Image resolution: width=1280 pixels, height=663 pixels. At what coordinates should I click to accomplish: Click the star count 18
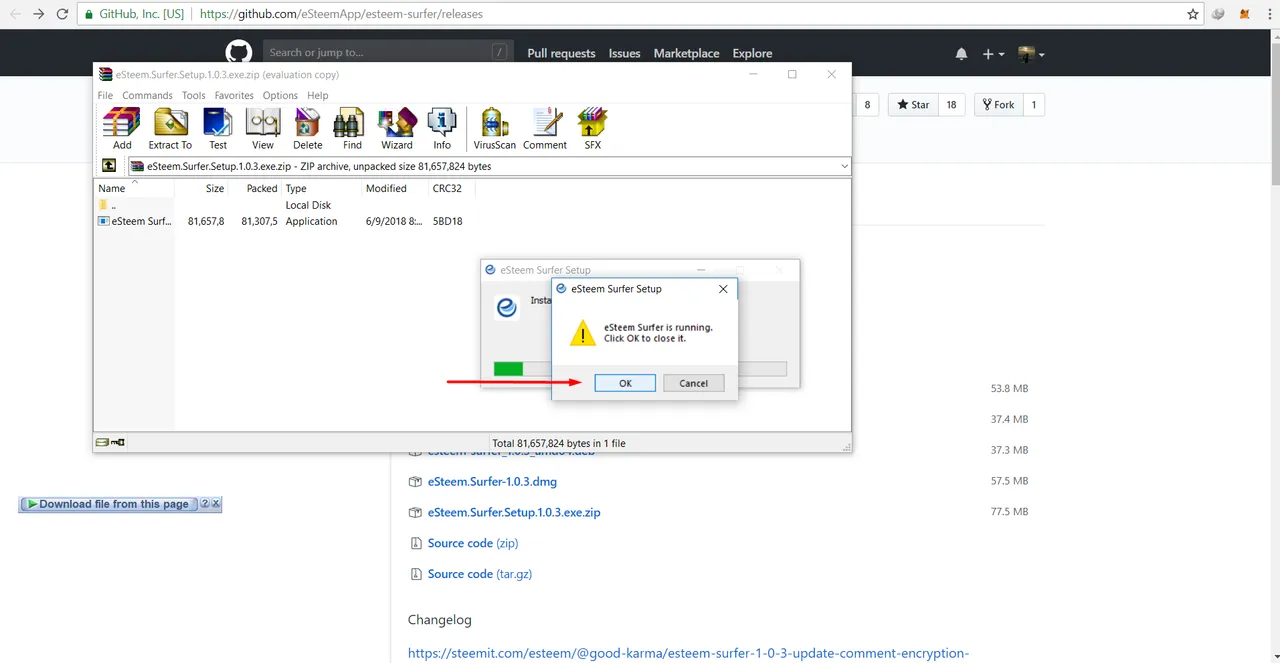tap(951, 105)
